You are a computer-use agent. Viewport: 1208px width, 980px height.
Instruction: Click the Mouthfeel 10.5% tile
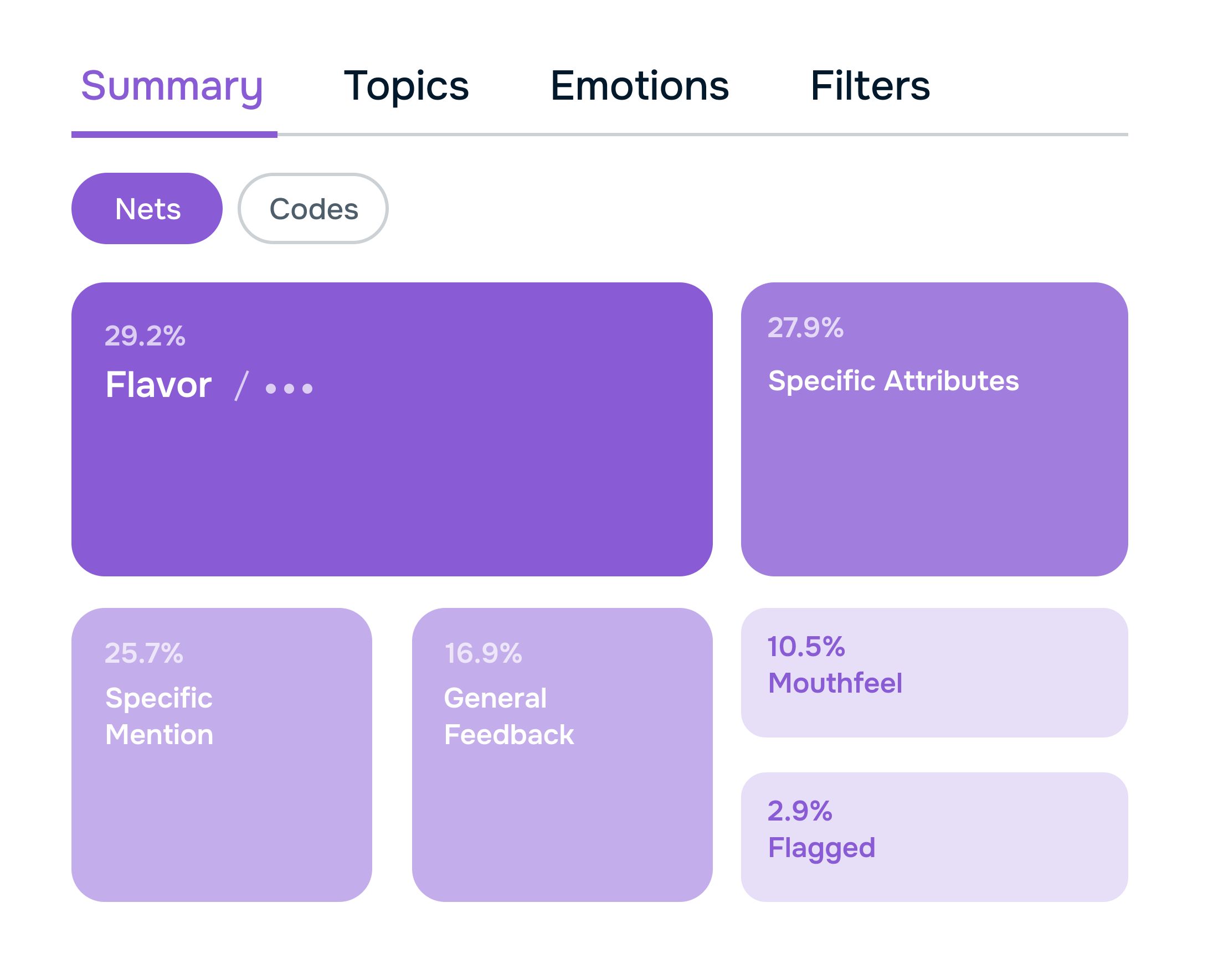pyautogui.click(x=933, y=672)
